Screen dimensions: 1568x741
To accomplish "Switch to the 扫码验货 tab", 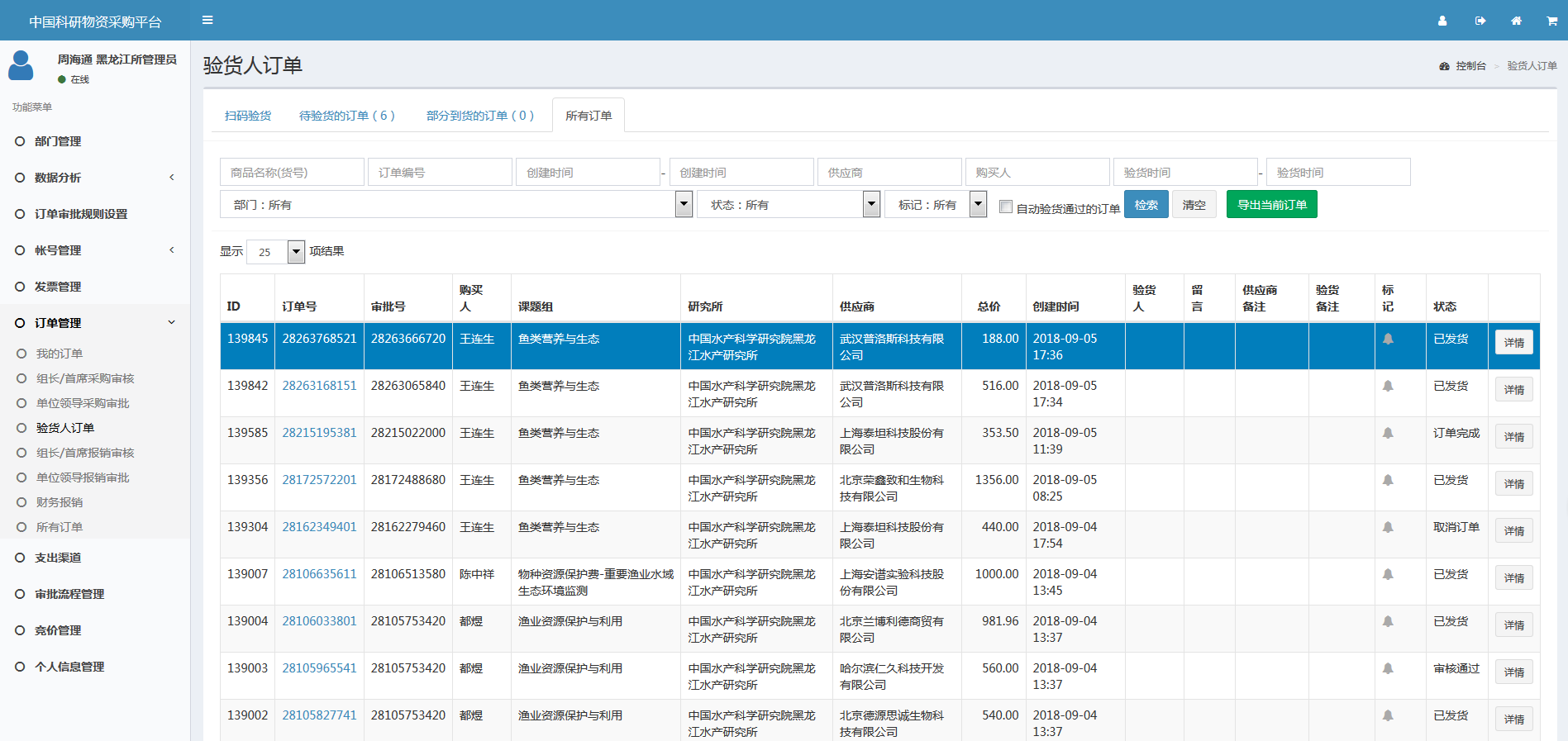I will pos(248,116).
